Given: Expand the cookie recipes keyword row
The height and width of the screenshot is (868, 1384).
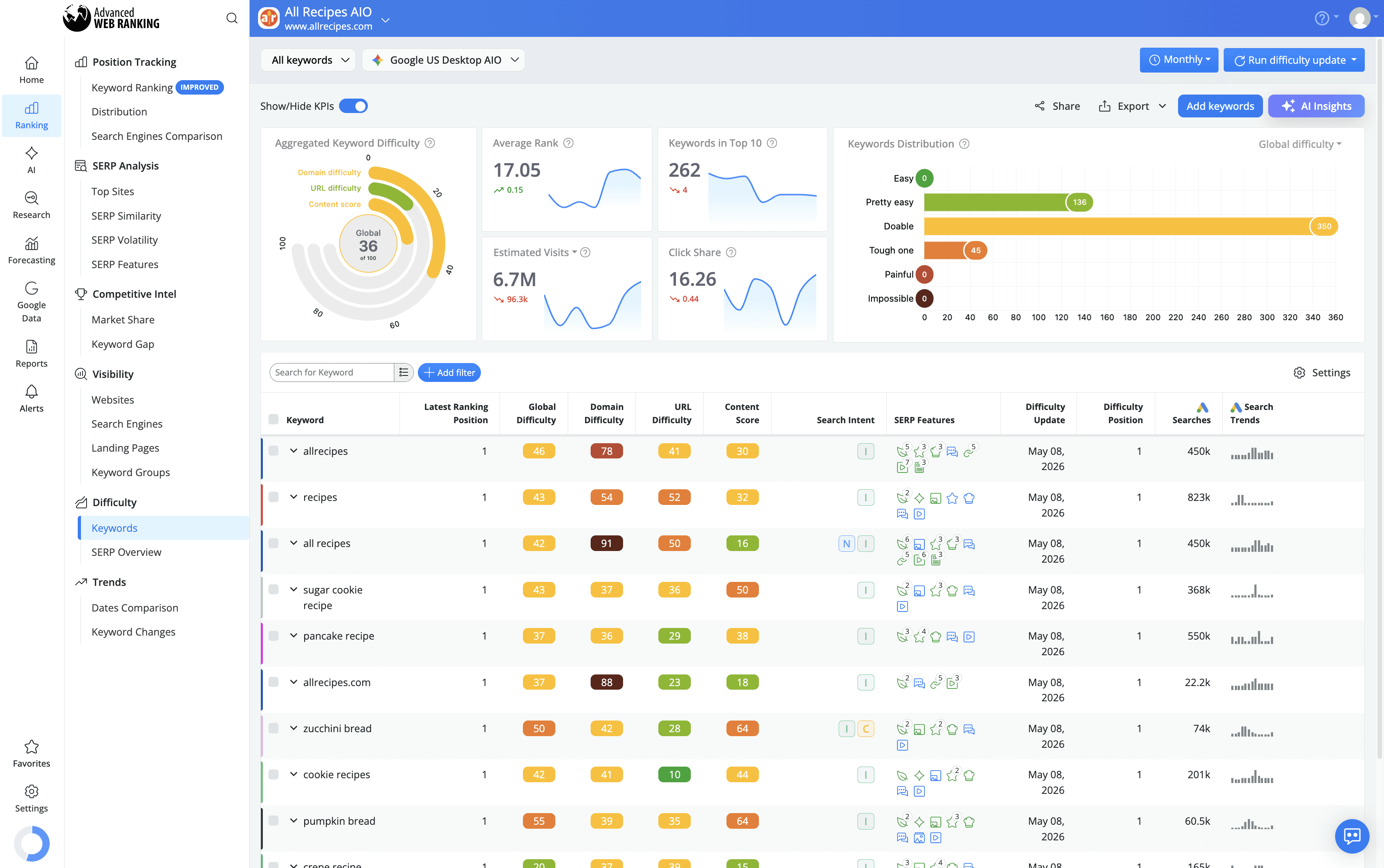Looking at the screenshot, I should click(x=293, y=774).
